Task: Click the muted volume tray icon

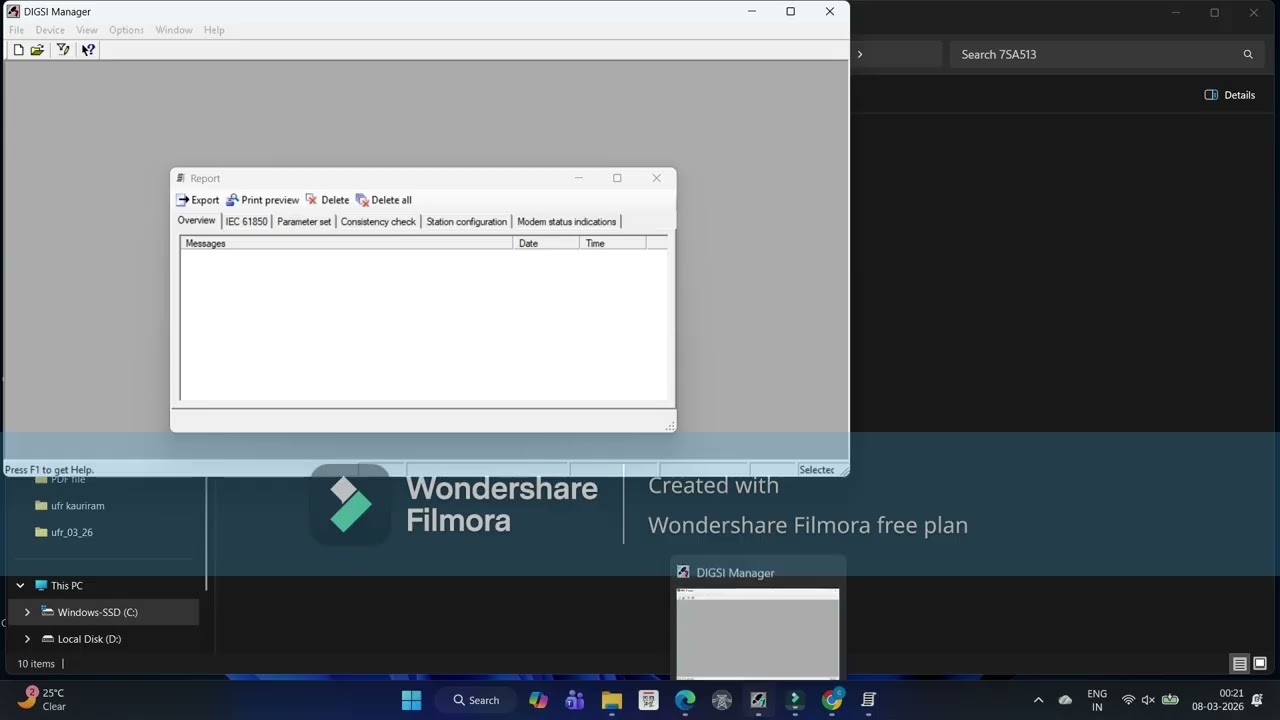Action: coord(1148,700)
